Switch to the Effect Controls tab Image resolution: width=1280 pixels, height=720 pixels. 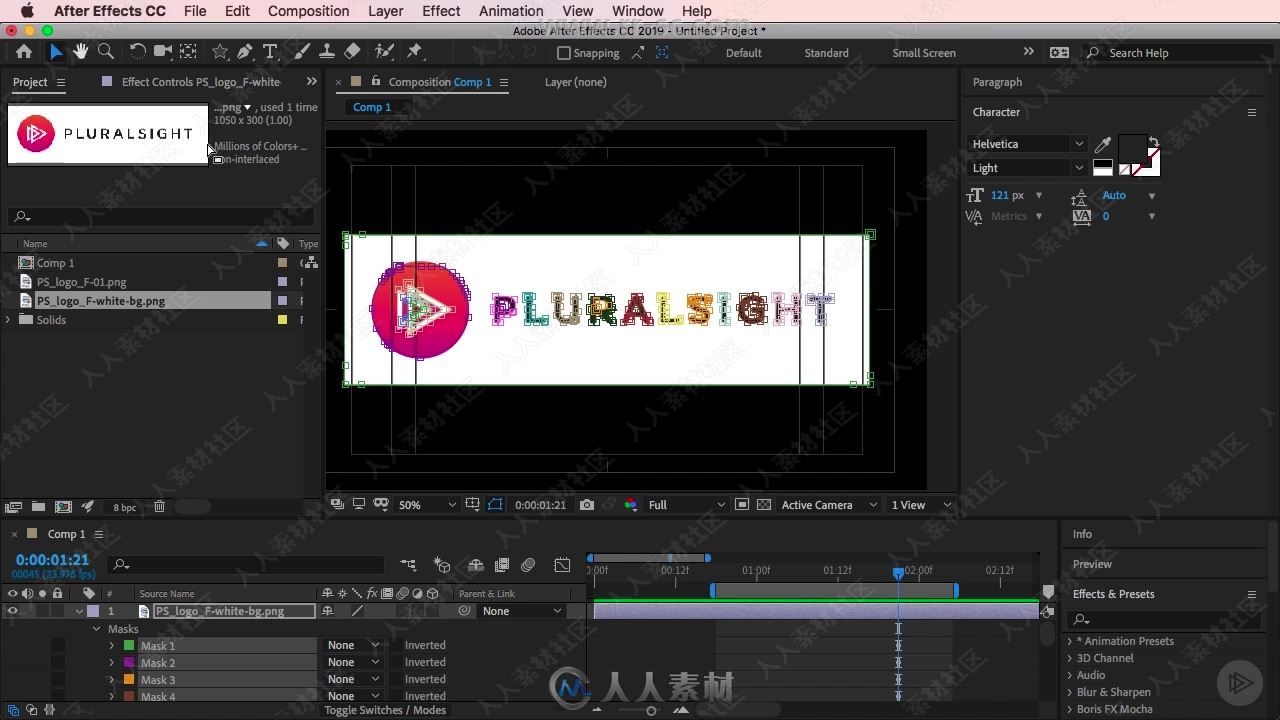tap(200, 82)
